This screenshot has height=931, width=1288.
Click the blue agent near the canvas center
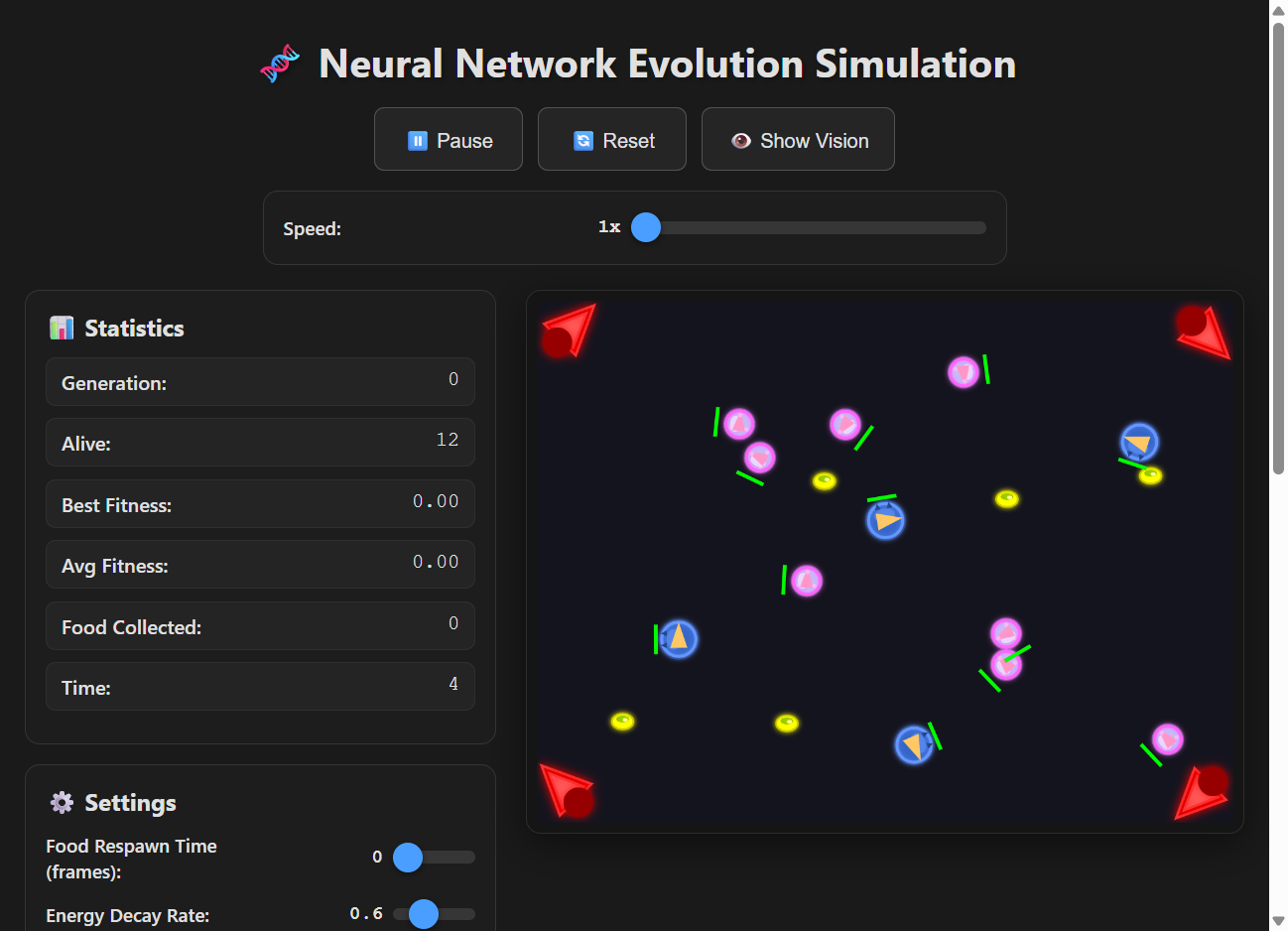[886, 519]
